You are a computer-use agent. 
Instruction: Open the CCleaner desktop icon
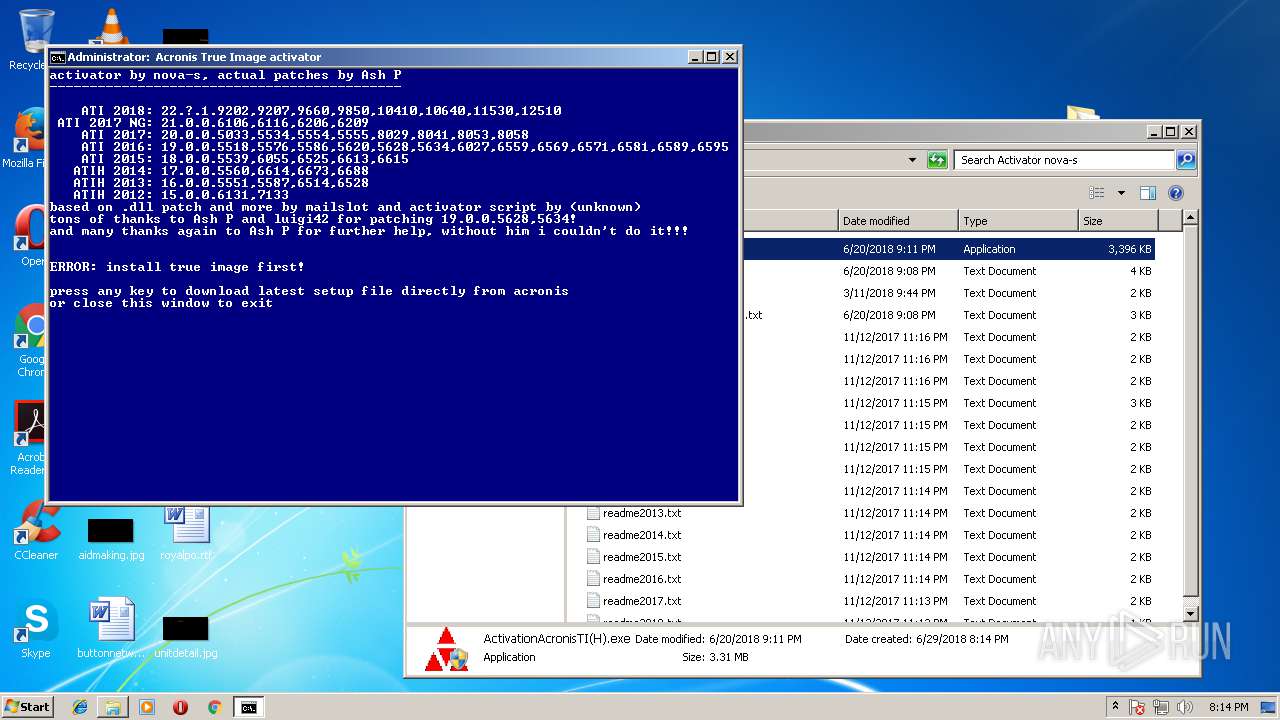click(36, 530)
